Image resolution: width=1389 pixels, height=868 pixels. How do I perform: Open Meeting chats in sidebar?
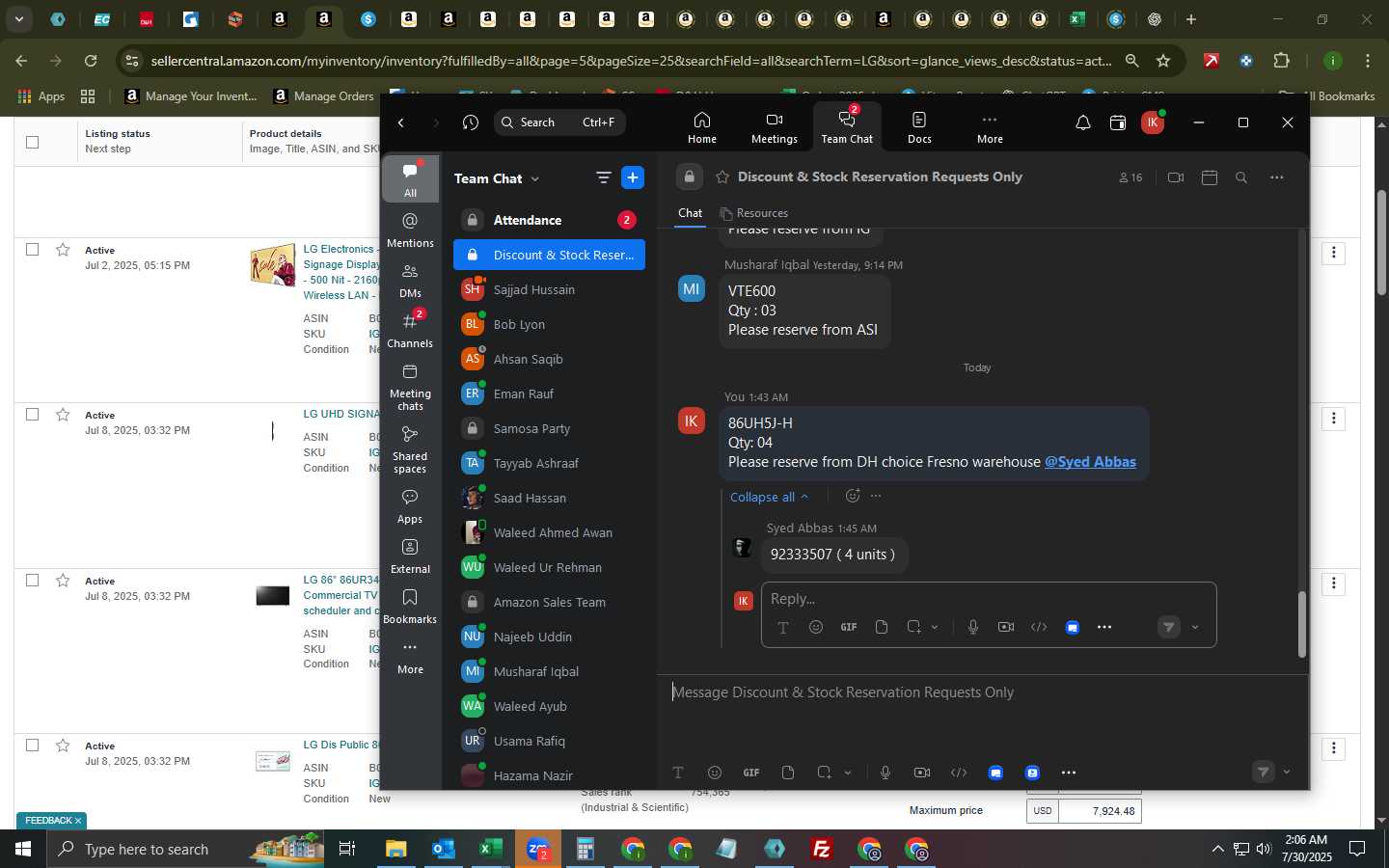(x=410, y=387)
